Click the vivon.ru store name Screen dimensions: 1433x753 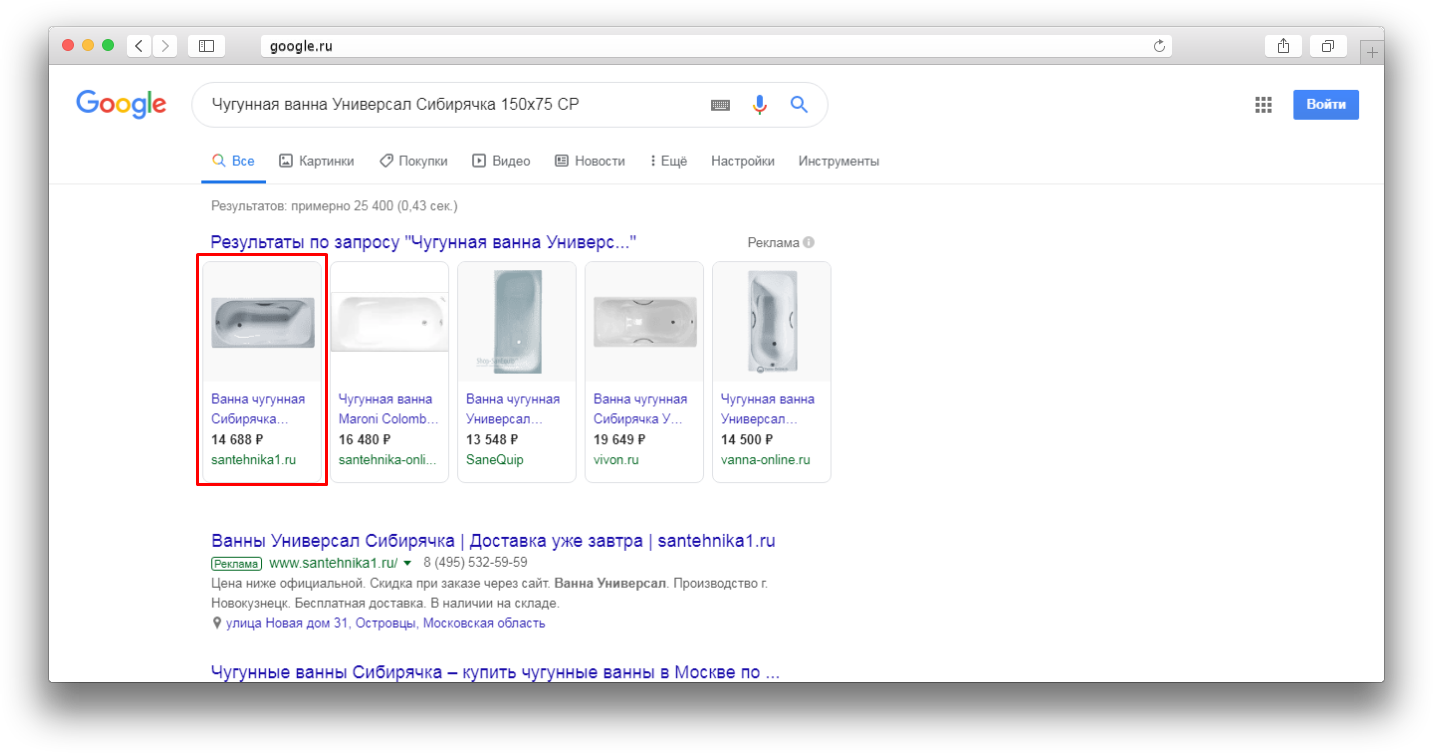[x=616, y=460]
